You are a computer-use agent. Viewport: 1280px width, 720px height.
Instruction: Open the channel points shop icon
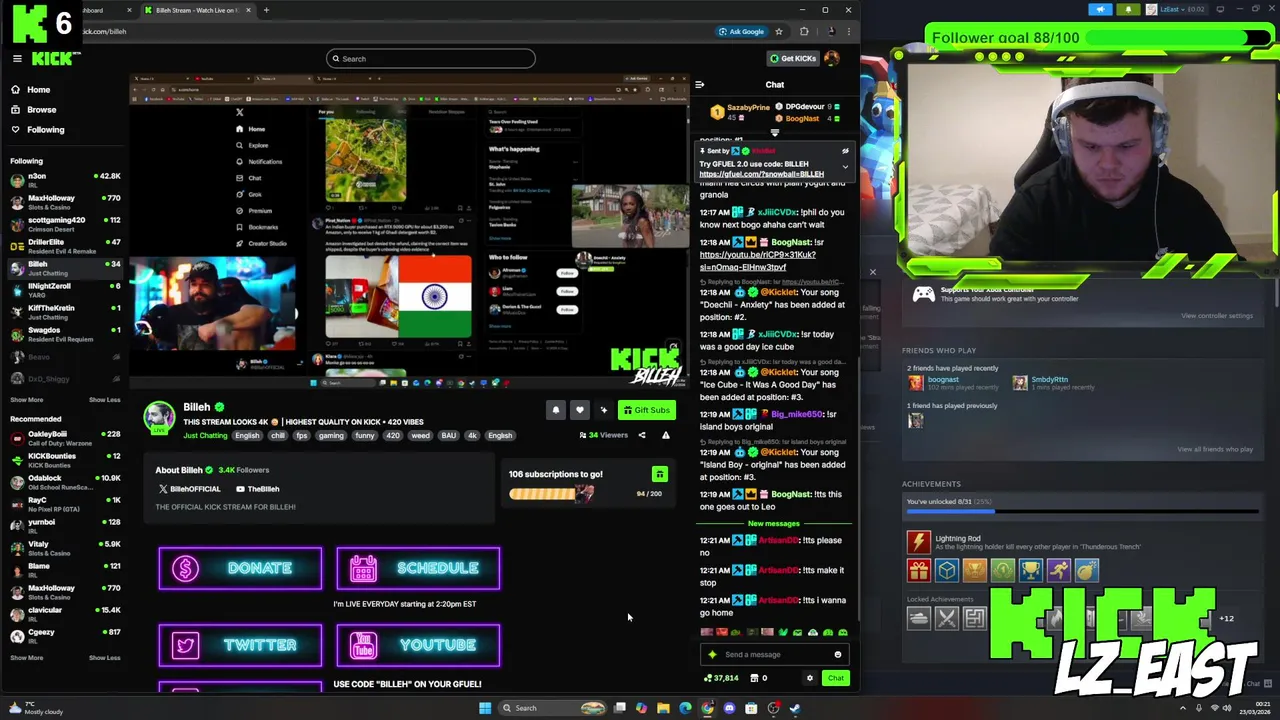(754, 678)
